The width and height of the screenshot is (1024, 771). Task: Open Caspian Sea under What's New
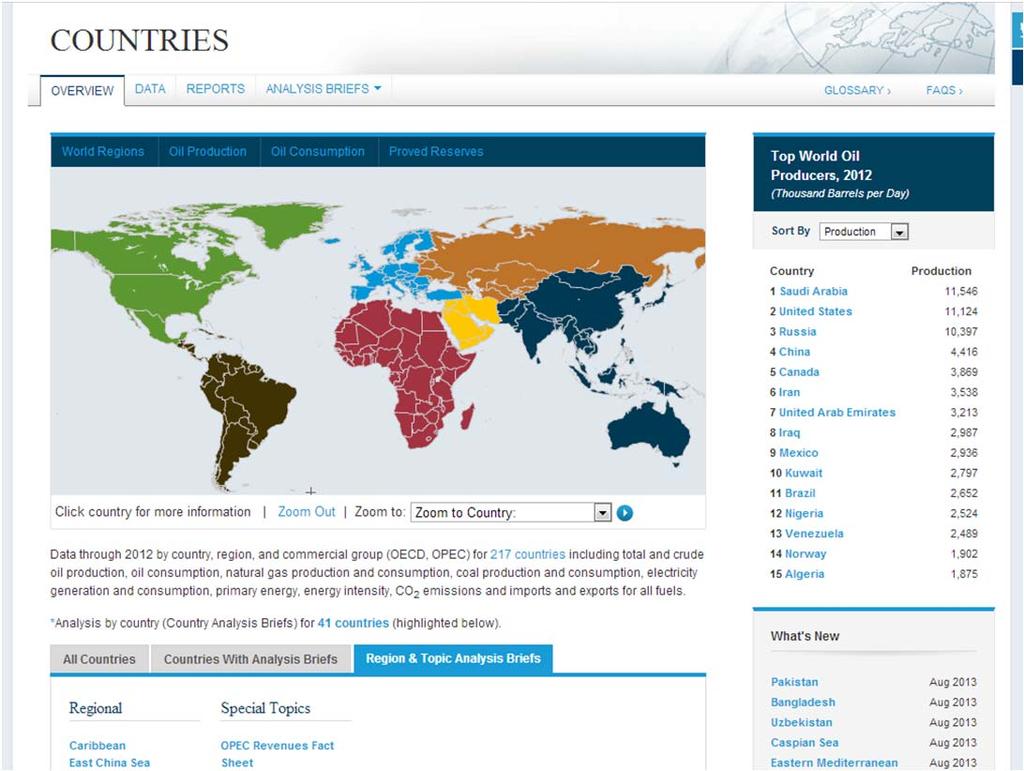coord(804,743)
